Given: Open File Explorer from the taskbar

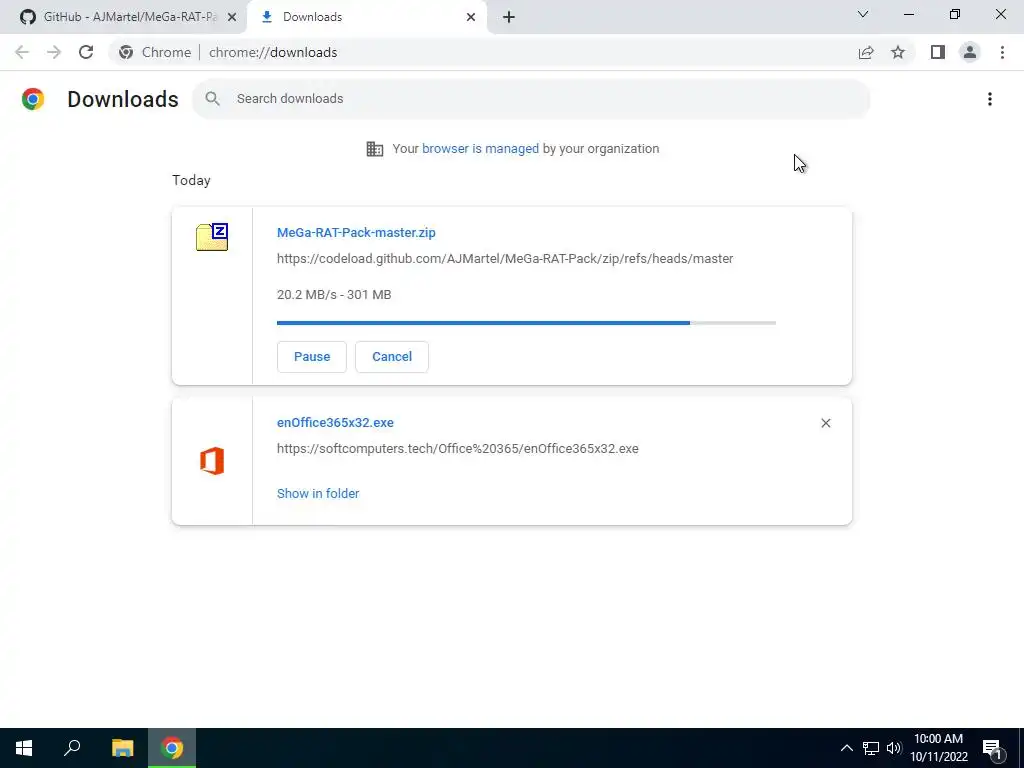Looking at the screenshot, I should [122, 748].
